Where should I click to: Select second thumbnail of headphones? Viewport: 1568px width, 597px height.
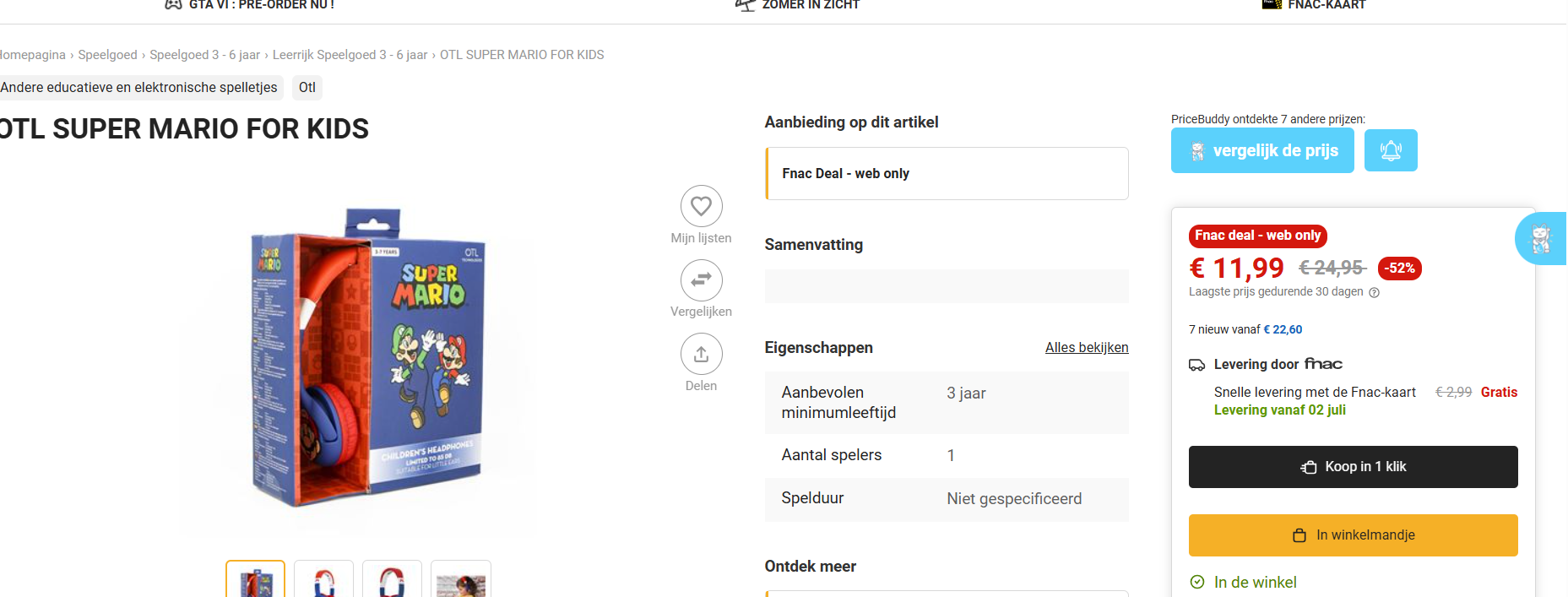pos(323,579)
